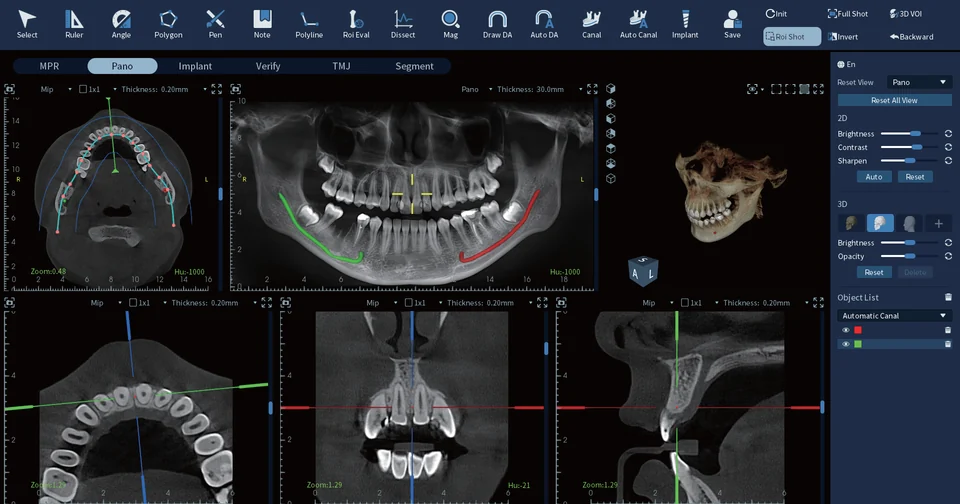Click the Implant toolbar icon
Image resolution: width=960 pixels, height=504 pixels.
[x=685, y=24]
